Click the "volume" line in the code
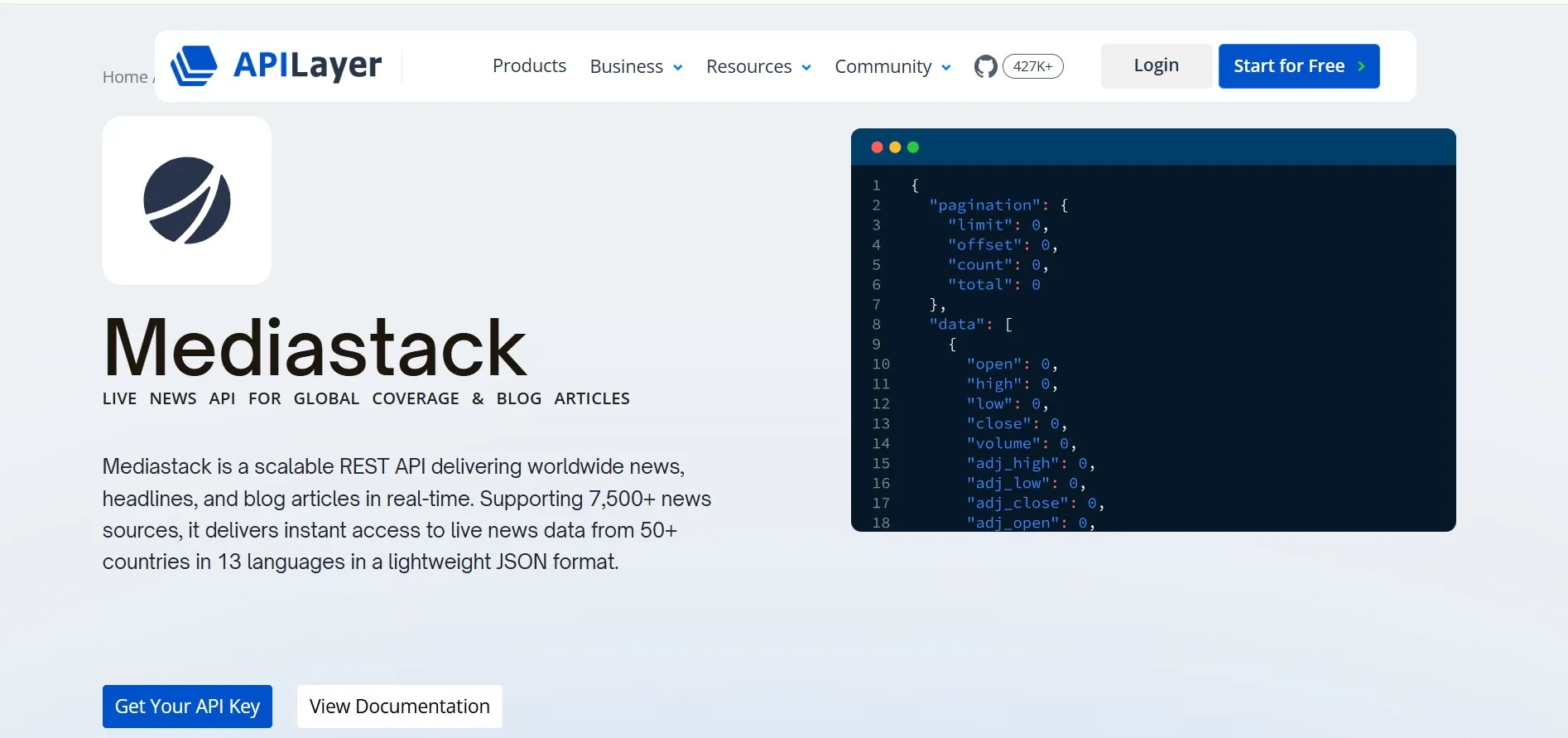This screenshot has width=1568, height=738. pyautogui.click(x=1021, y=443)
